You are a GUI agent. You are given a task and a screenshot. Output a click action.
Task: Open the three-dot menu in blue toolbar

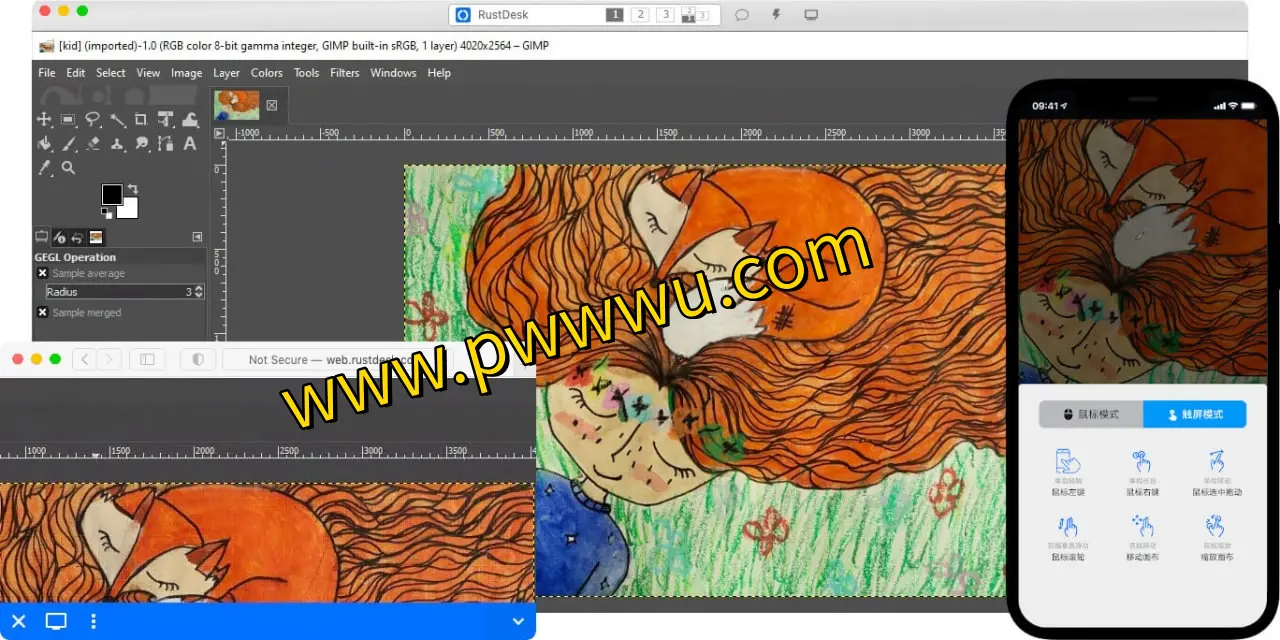pyautogui.click(x=93, y=622)
